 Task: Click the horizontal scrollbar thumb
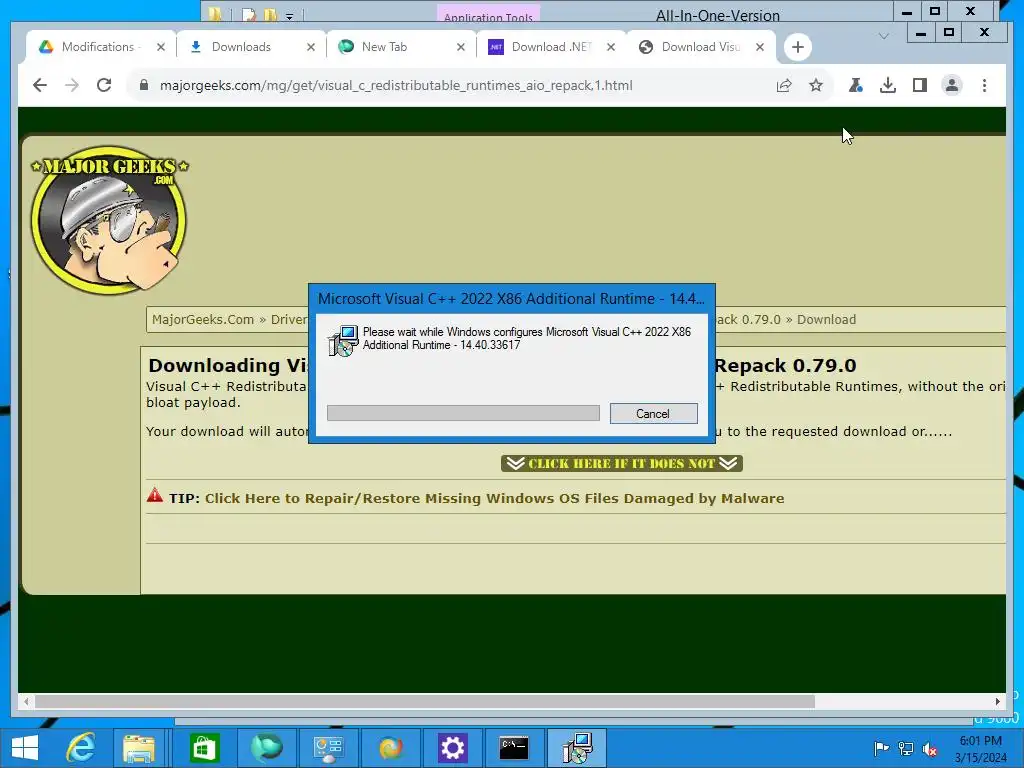pos(424,701)
